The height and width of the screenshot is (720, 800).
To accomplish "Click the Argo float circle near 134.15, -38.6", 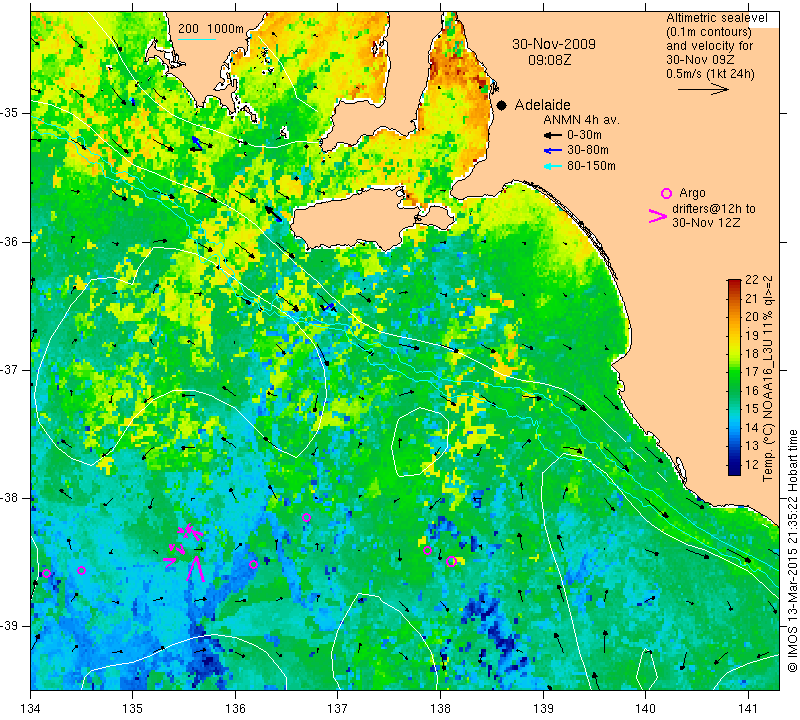I will (46, 573).
